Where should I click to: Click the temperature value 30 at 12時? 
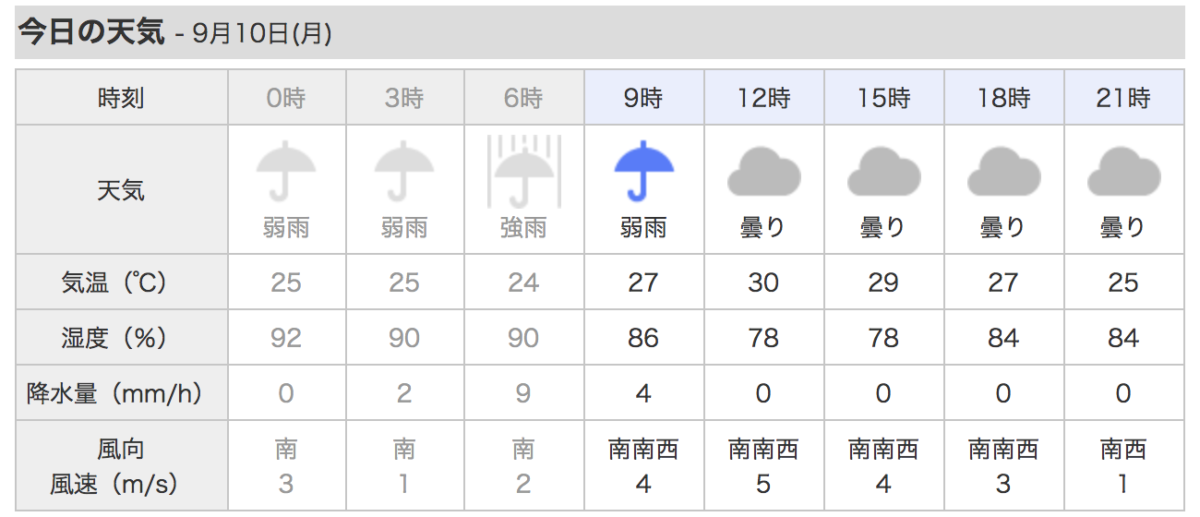(x=763, y=283)
